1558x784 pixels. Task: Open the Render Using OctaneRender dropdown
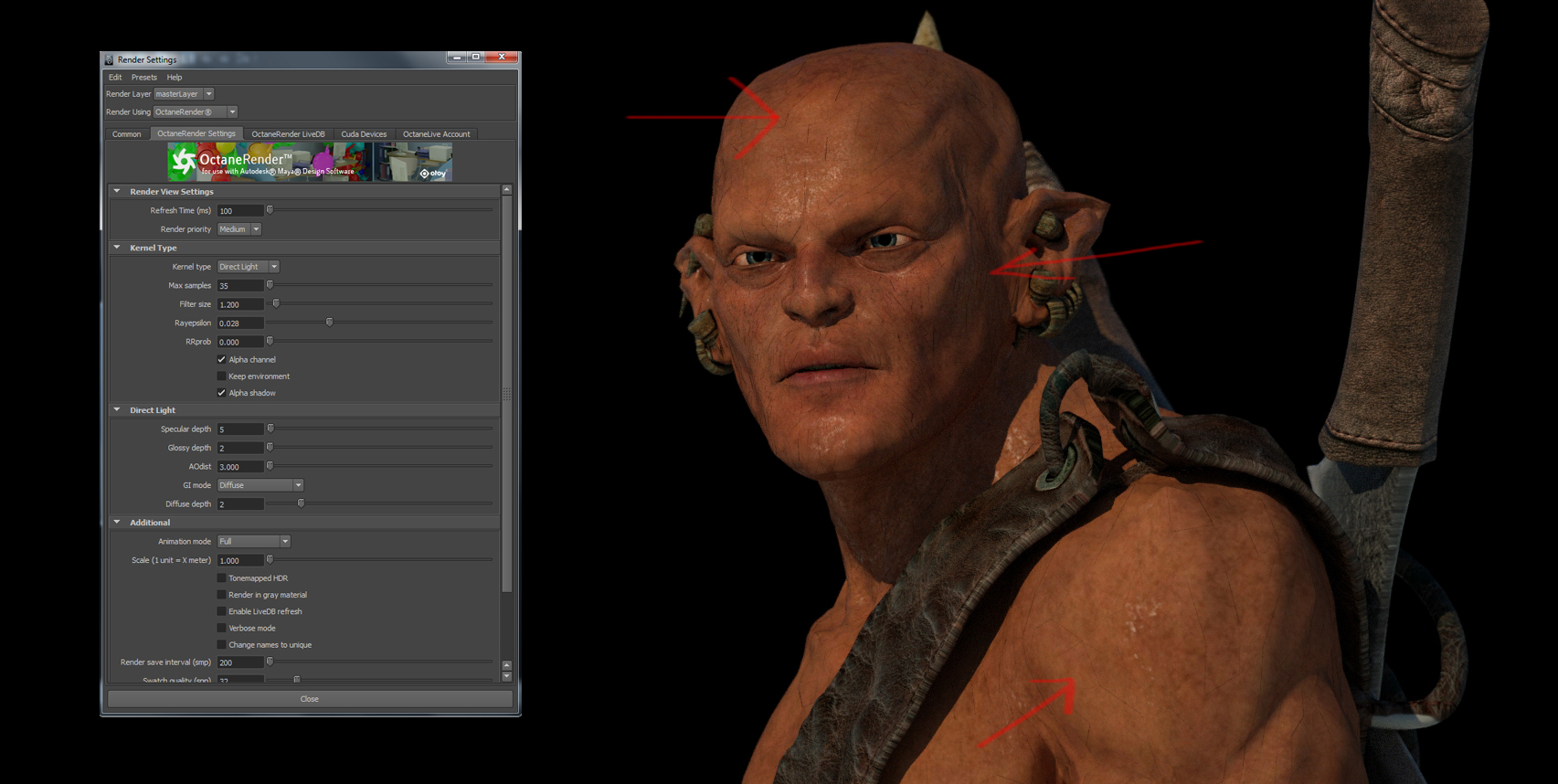coord(196,112)
